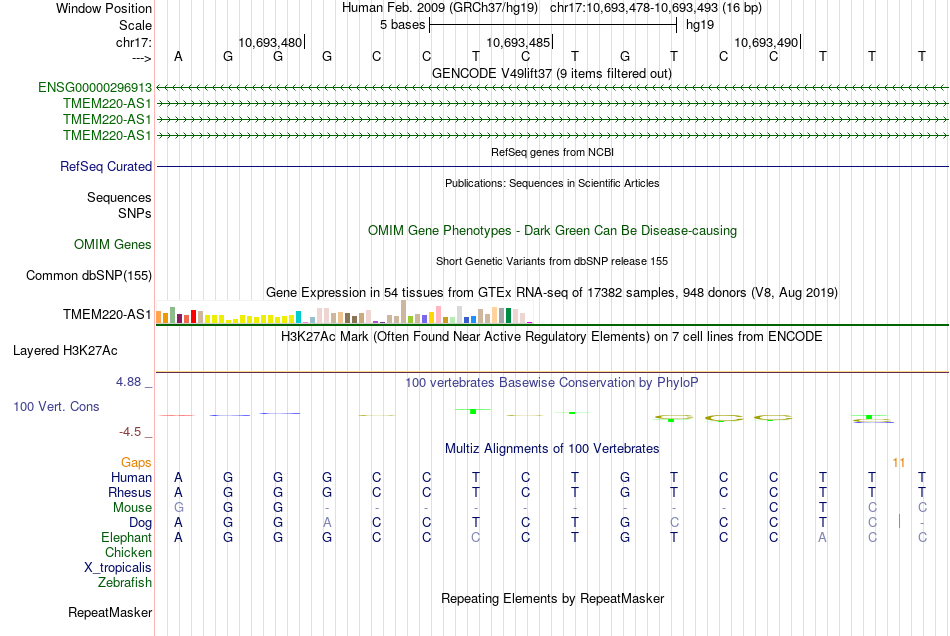The image size is (950, 636).
Task: Open 'Publications: Sequences in Scientific Articles' title
Action: pos(552,183)
